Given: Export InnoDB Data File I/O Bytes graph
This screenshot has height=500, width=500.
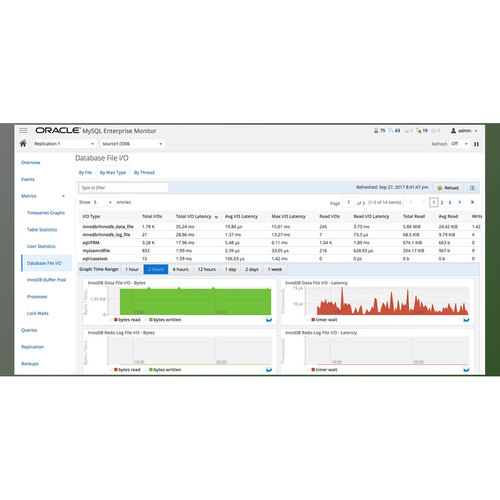Looking at the screenshot, I should coord(269,320).
